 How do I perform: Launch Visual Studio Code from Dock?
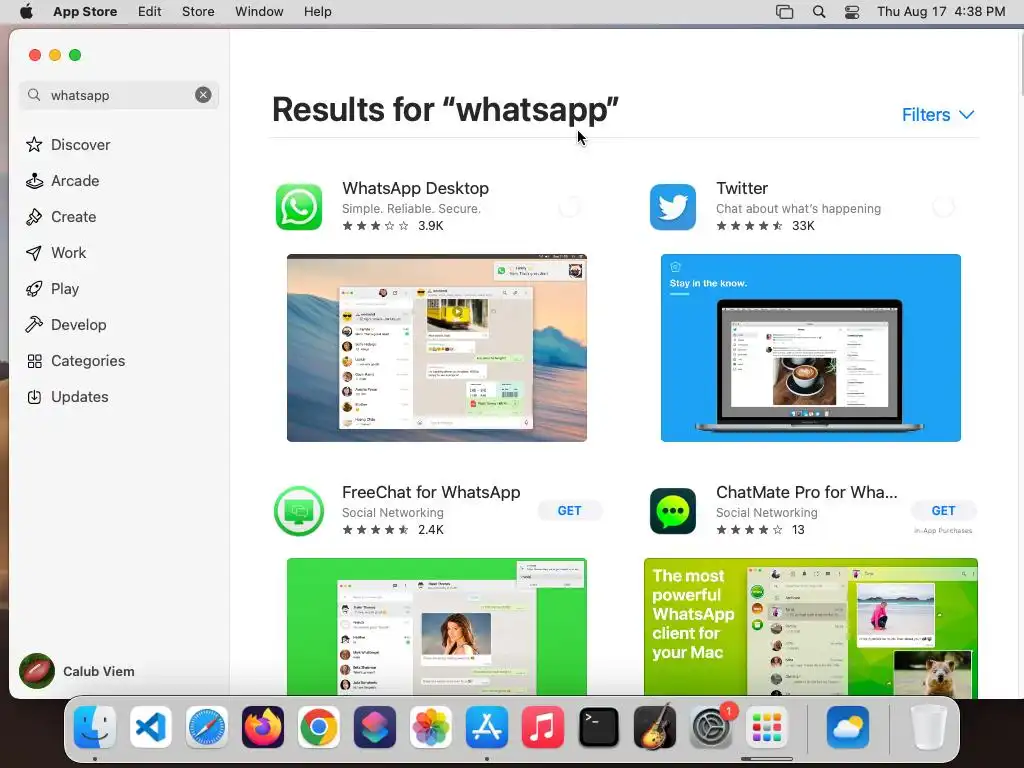[151, 727]
